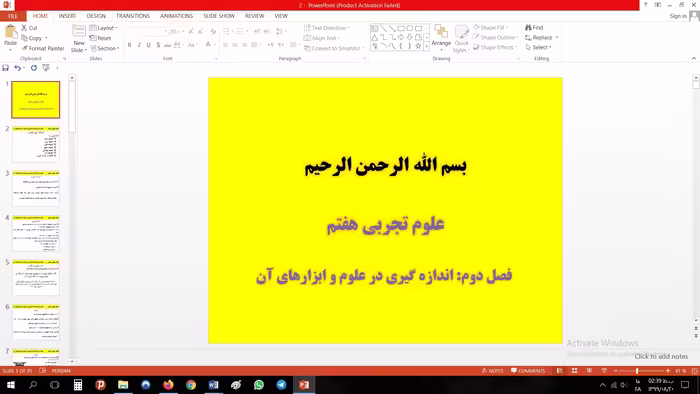
Task: Adjust the zoom slider handle
Action: pyautogui.click(x=637, y=371)
